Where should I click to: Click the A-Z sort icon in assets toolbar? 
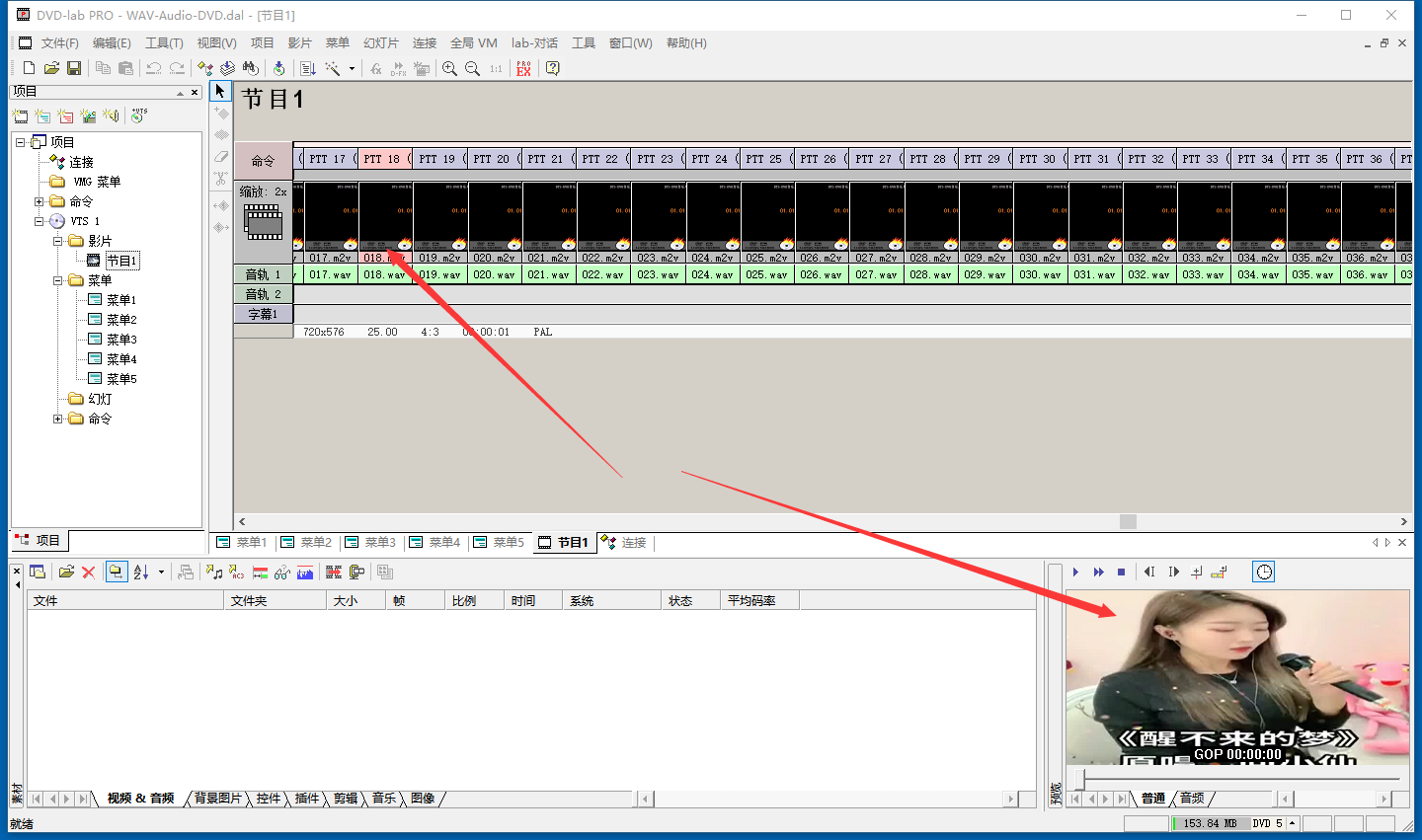(x=141, y=572)
